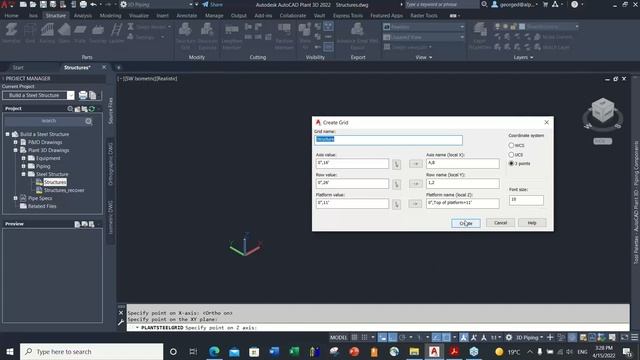Click the Project Manager search box
Image resolution: width=640 pixels, height=360 pixels.
pyautogui.click(x=49, y=121)
